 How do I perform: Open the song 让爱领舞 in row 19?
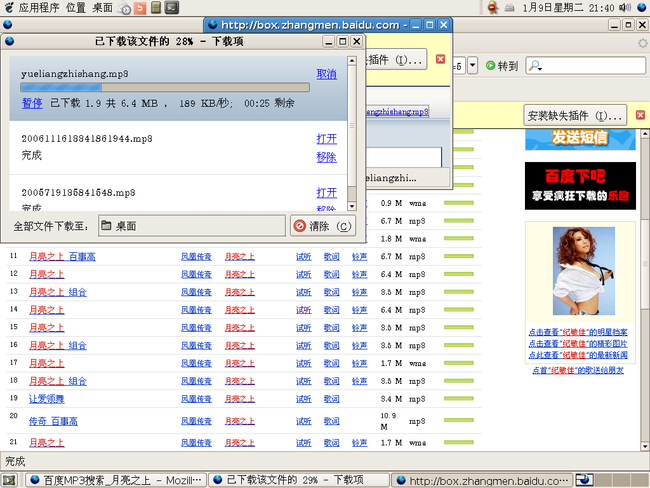click(x=46, y=399)
